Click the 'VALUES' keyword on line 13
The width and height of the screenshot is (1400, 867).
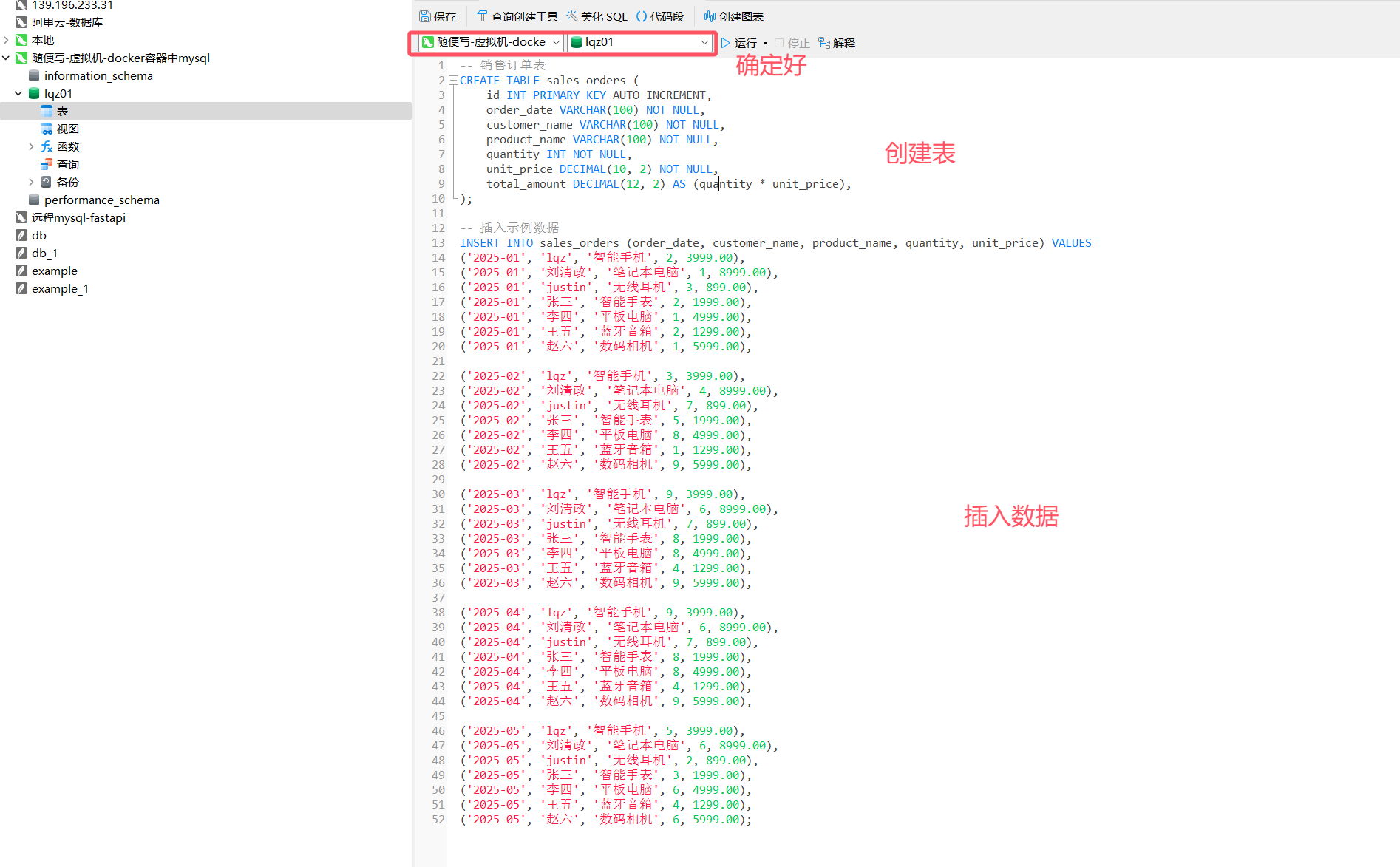tap(1072, 242)
